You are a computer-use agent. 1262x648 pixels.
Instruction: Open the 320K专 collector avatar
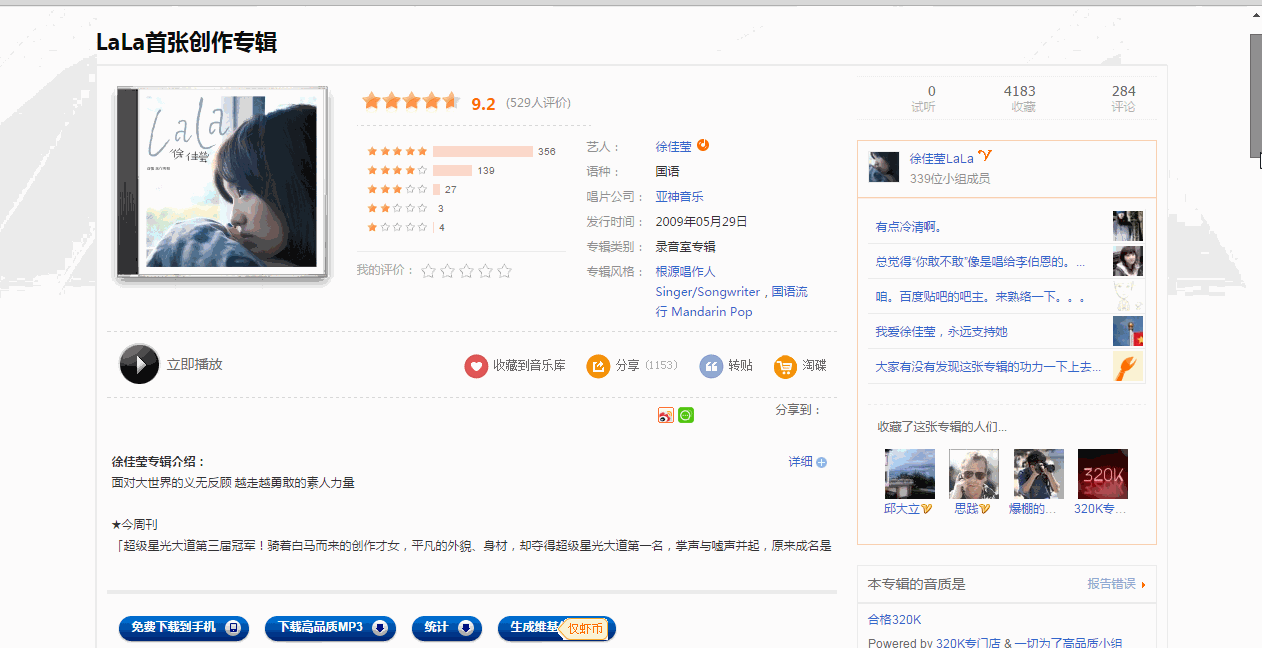1102,473
